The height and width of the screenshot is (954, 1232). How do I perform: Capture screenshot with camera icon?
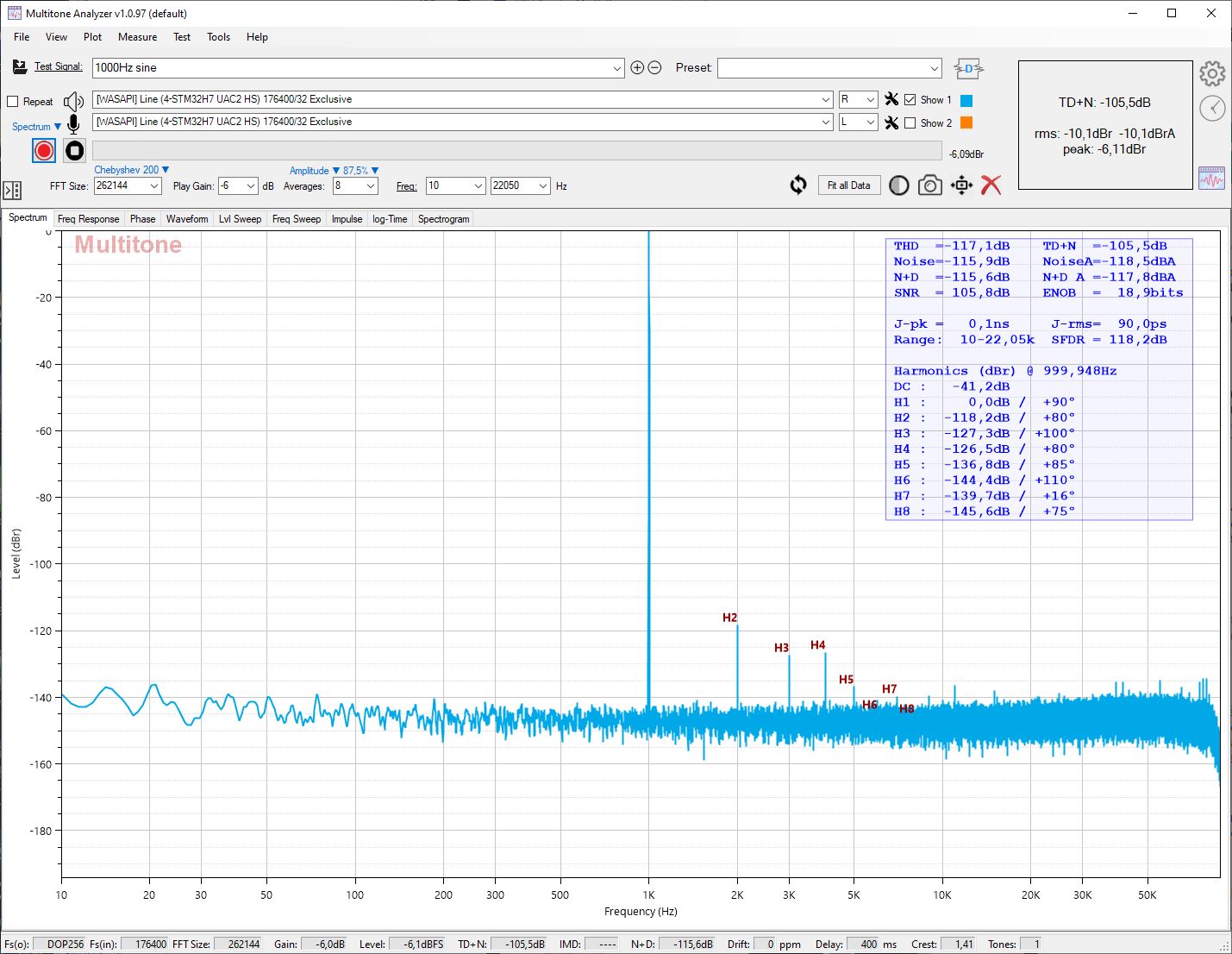pyautogui.click(x=929, y=185)
